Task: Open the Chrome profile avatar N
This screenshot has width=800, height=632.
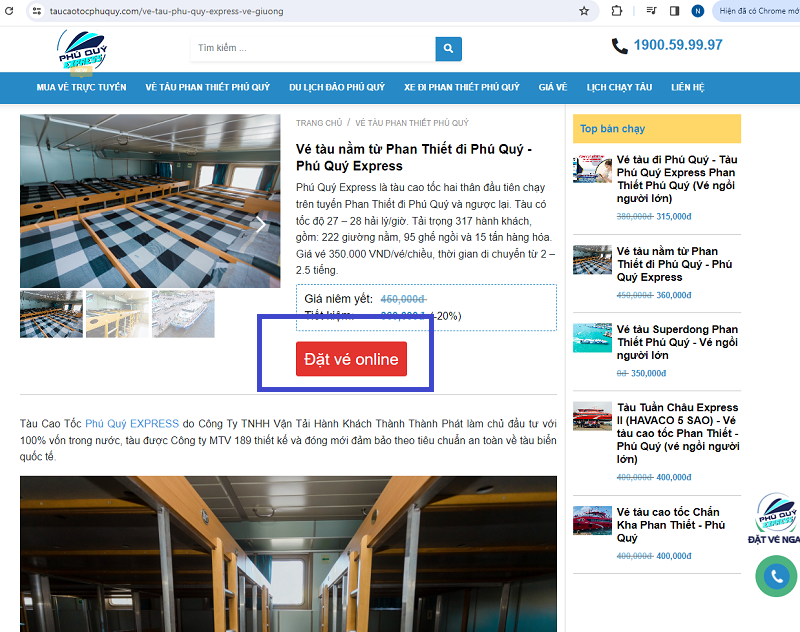Action: coord(697,11)
